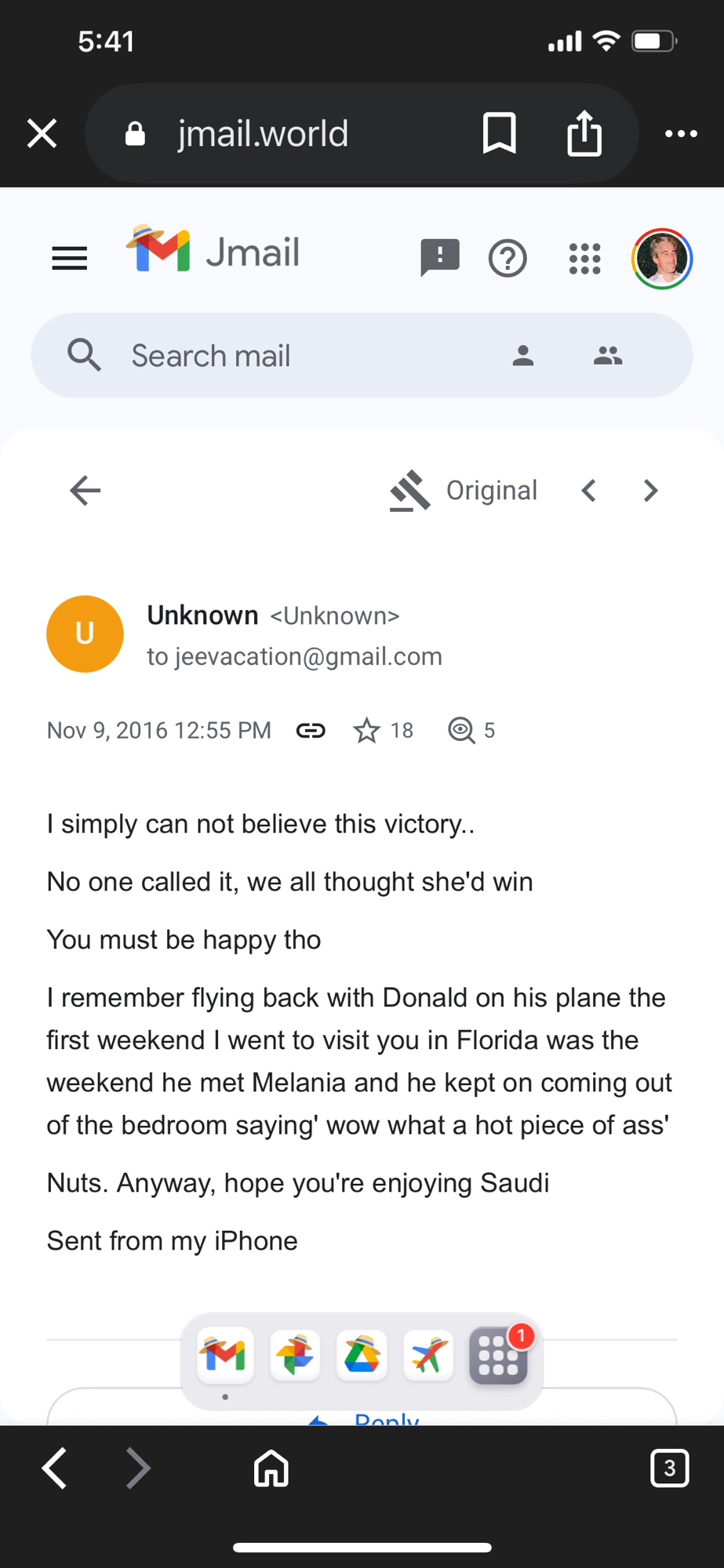
Task: Open the hamburger main menu
Action: [69, 258]
